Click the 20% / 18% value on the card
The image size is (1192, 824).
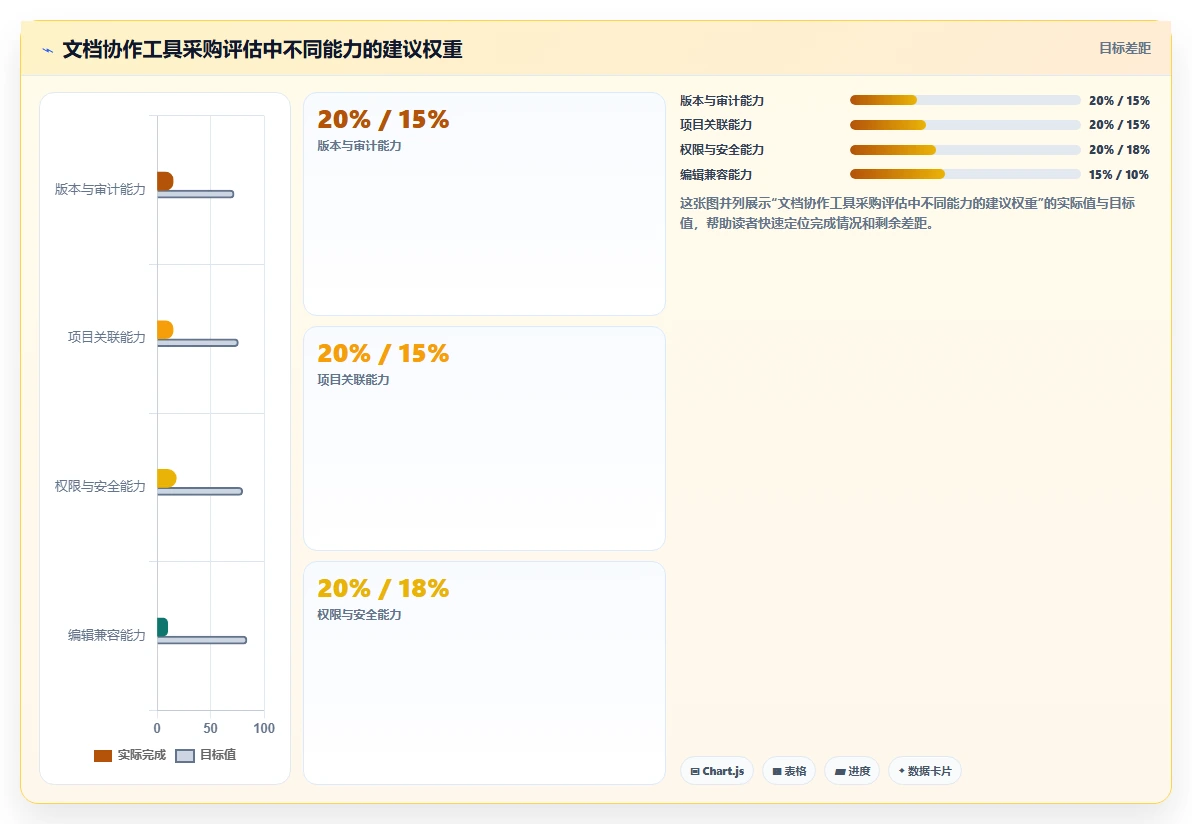383,588
